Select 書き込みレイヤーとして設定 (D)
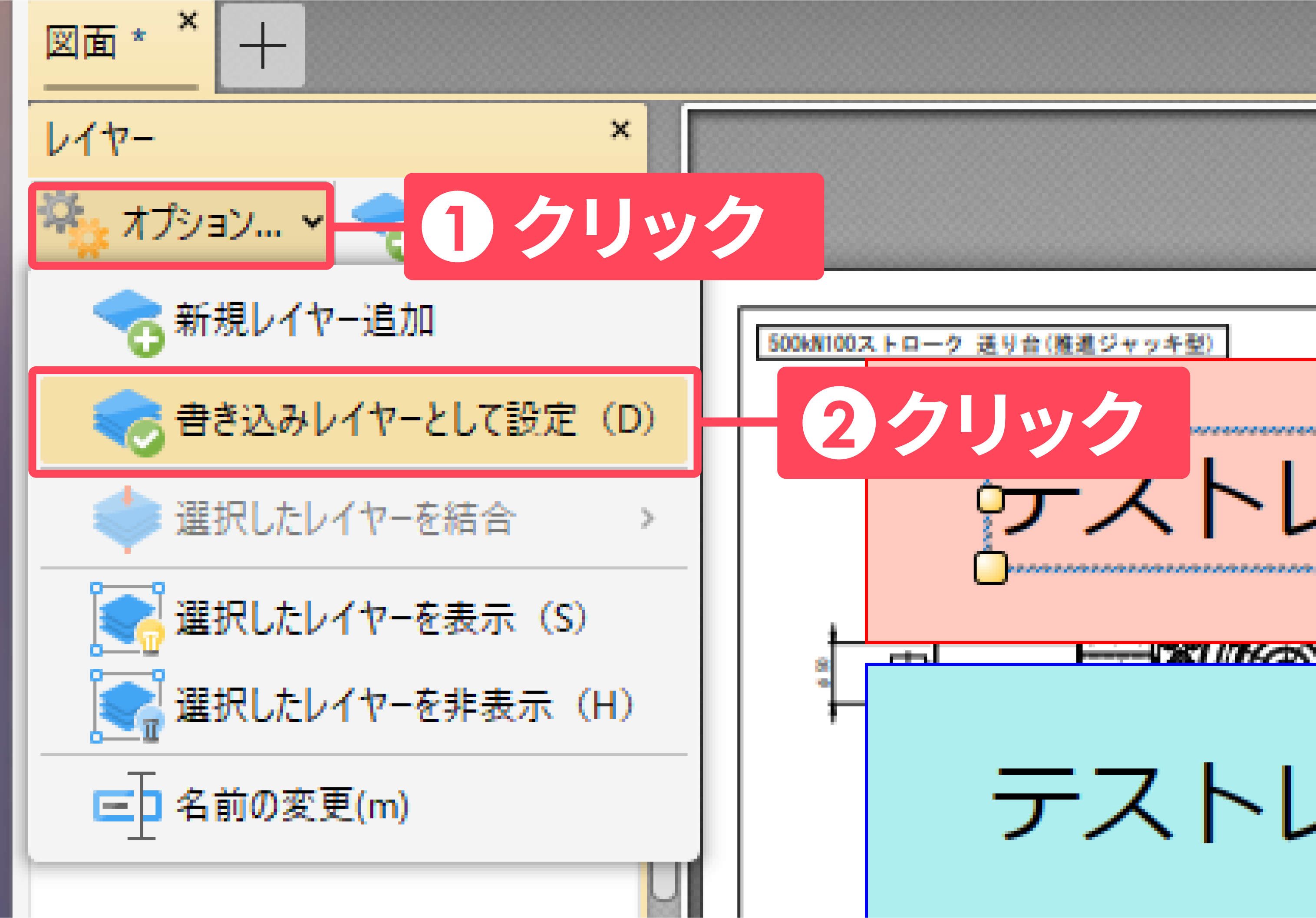This screenshot has height=918, width=1316. click(x=365, y=421)
